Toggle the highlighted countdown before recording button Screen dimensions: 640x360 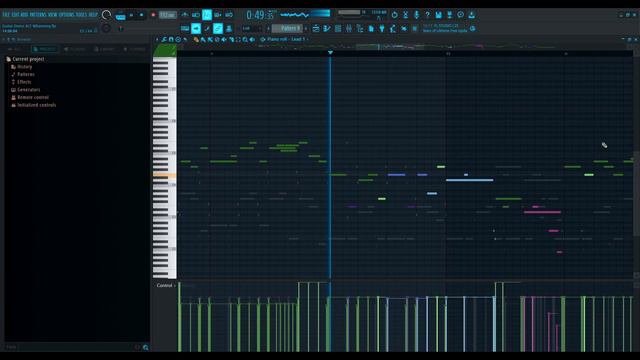[207, 15]
